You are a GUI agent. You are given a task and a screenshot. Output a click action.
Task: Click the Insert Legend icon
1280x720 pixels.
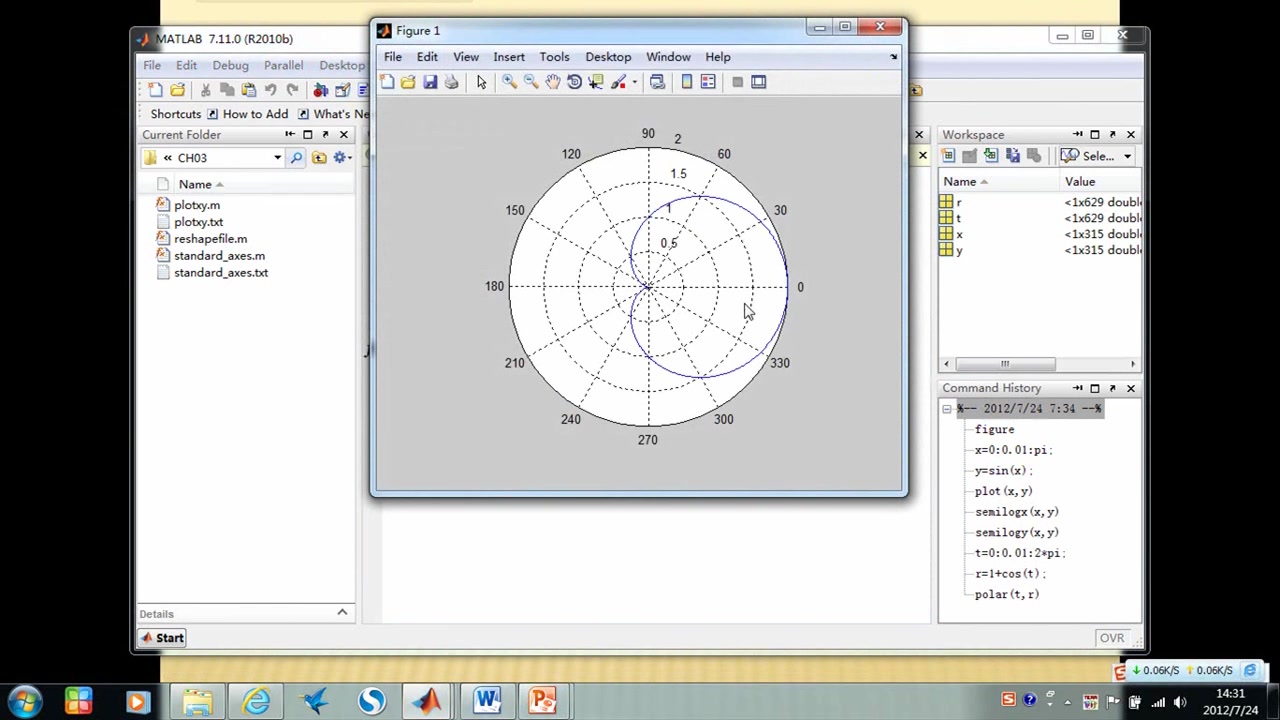coord(708,82)
